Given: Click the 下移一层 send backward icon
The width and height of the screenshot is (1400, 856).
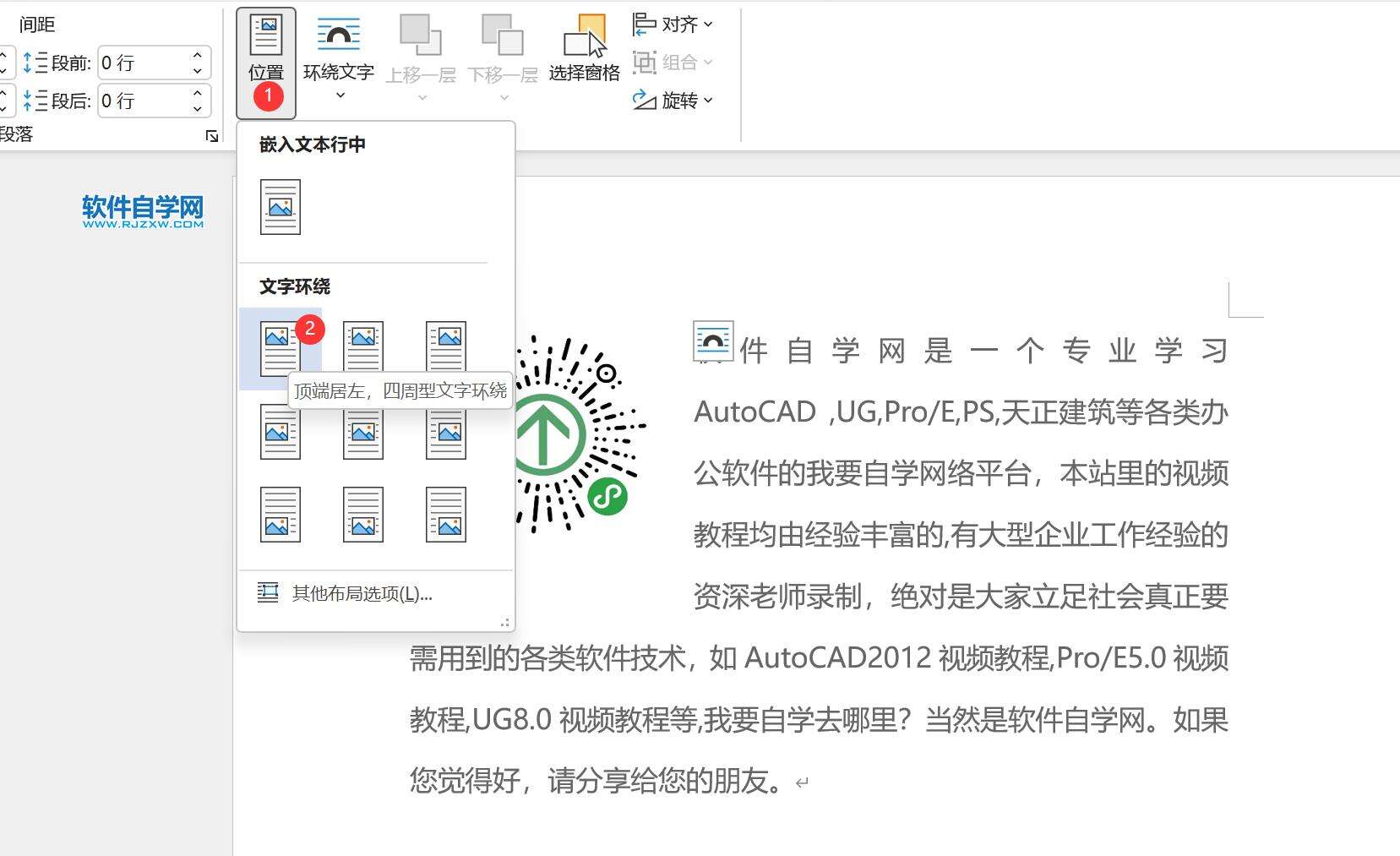Looking at the screenshot, I should (503, 35).
